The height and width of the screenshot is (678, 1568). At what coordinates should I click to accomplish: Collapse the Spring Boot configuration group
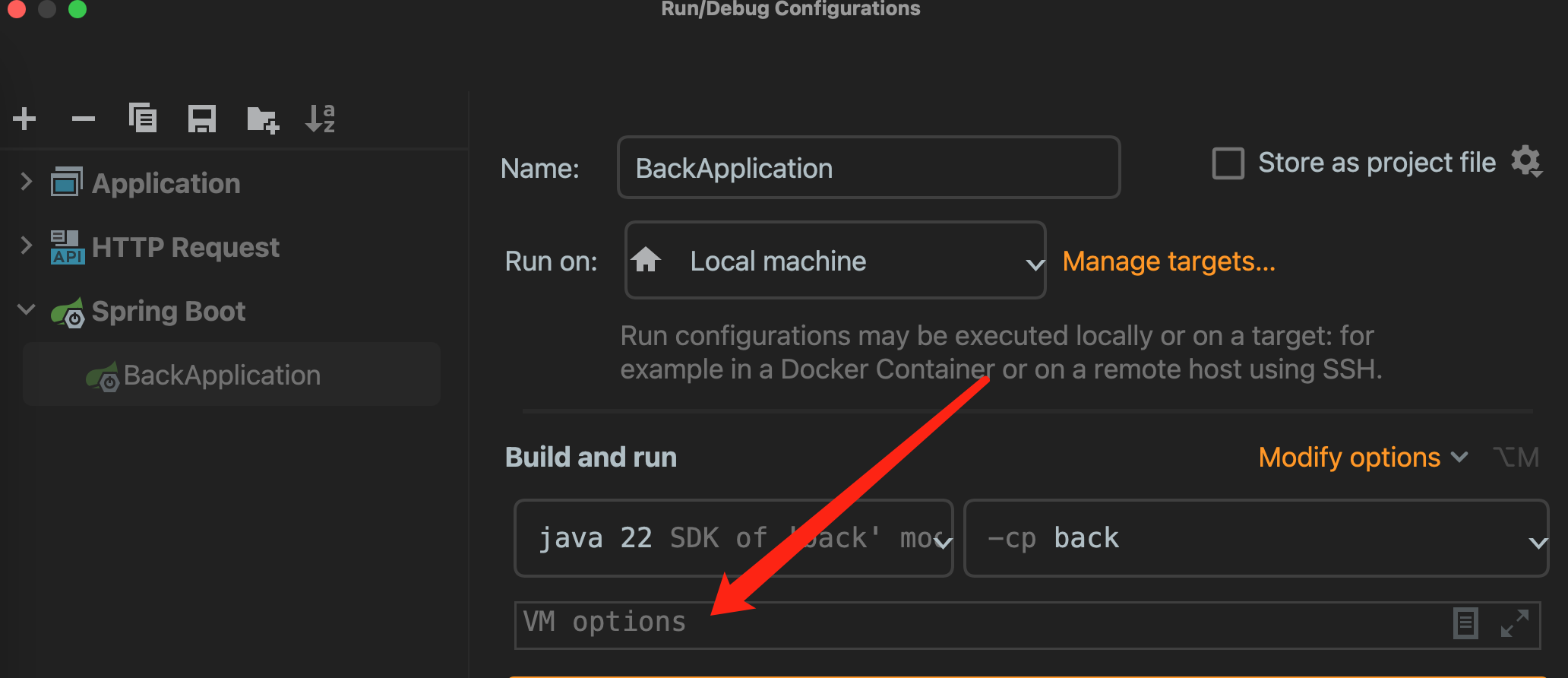pos(27,310)
